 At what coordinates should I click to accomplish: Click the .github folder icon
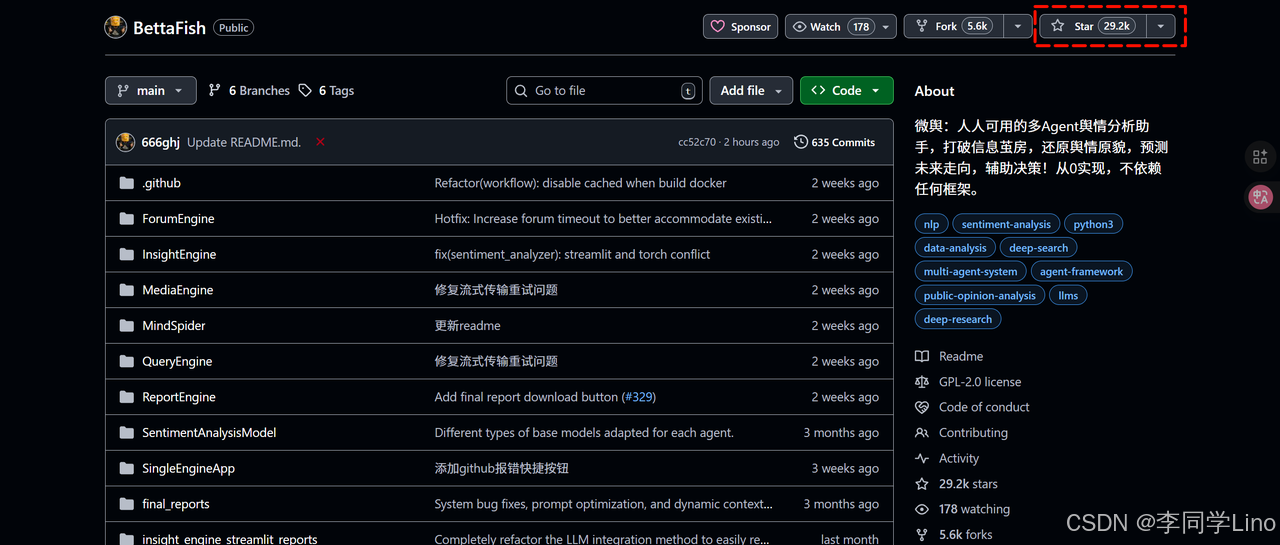pyautogui.click(x=126, y=183)
